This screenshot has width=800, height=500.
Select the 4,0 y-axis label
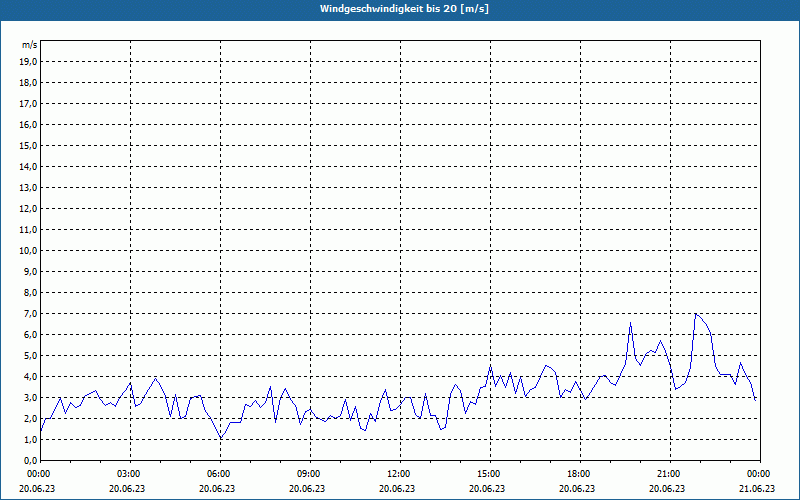pos(31,377)
